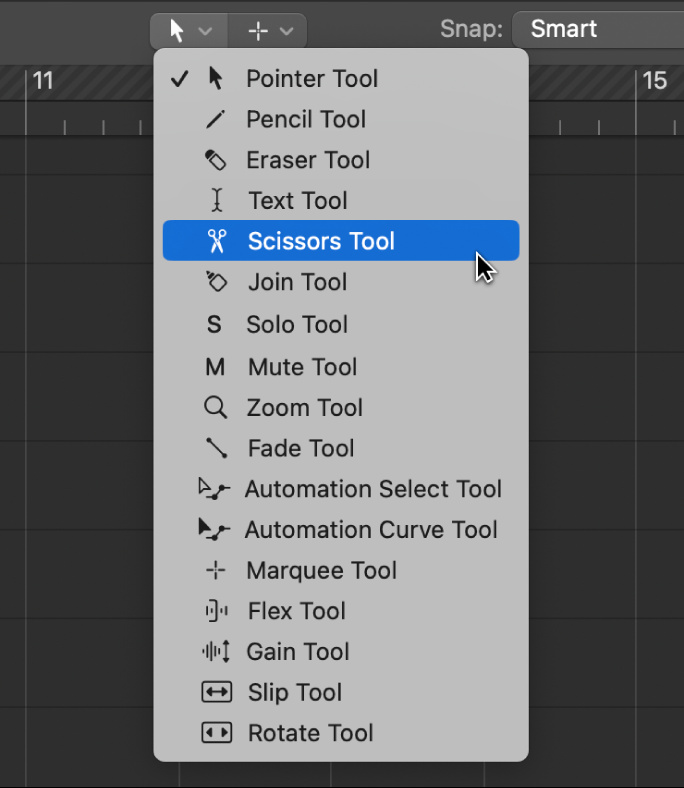Select the Rotate Tool icon

click(x=217, y=733)
